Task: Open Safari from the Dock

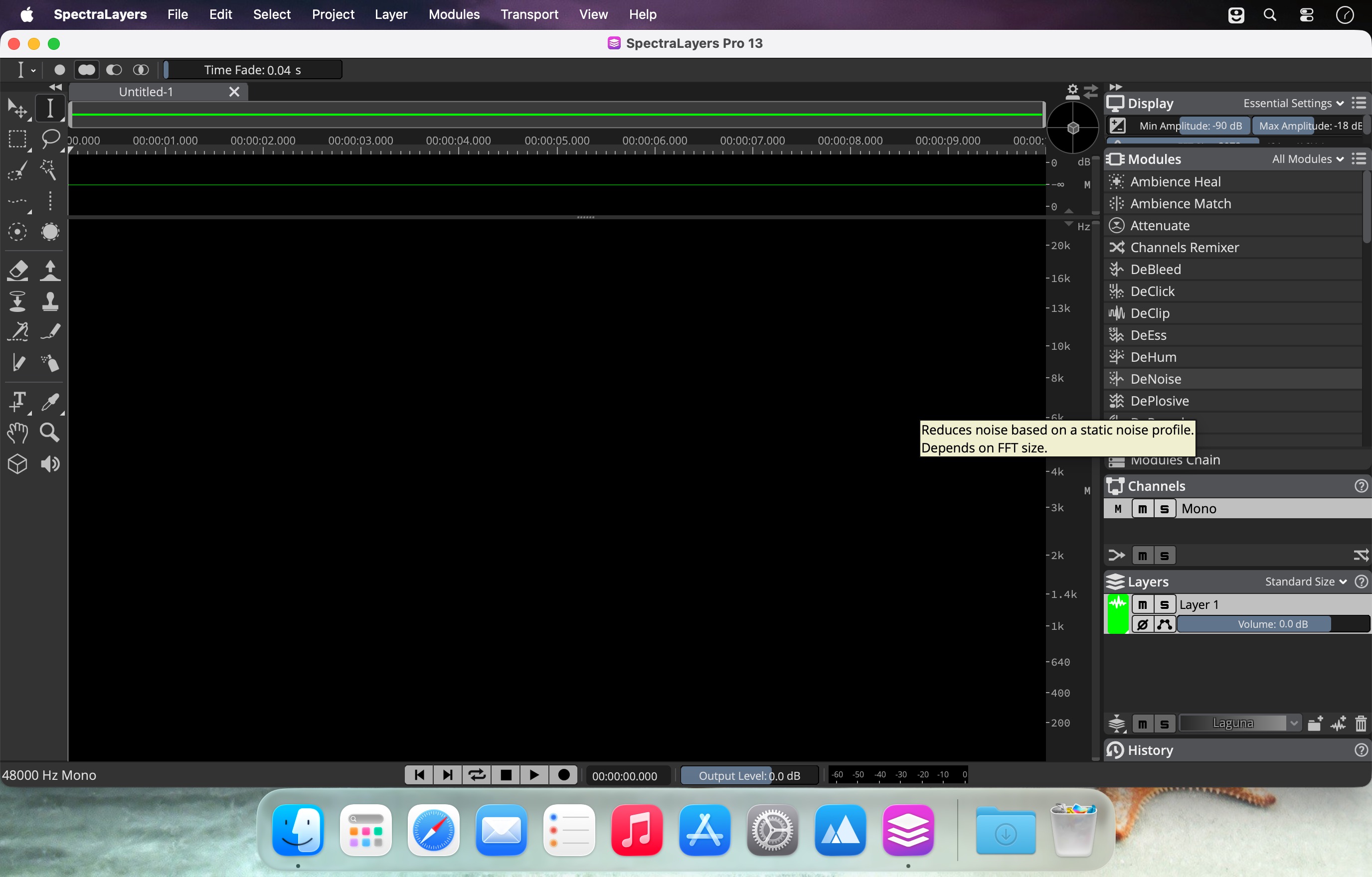Action: point(434,830)
